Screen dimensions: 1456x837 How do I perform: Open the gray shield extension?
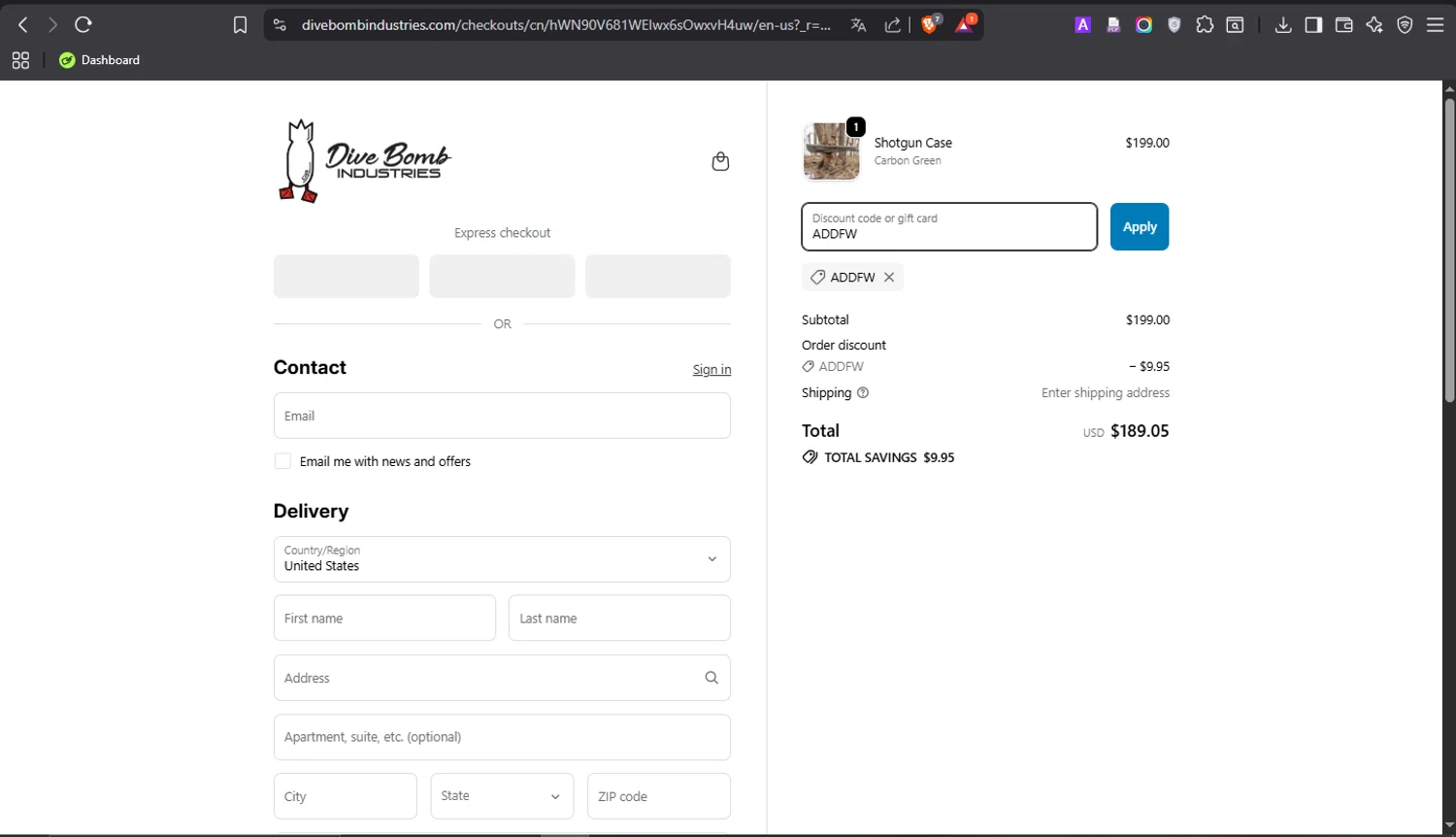[x=1175, y=25]
